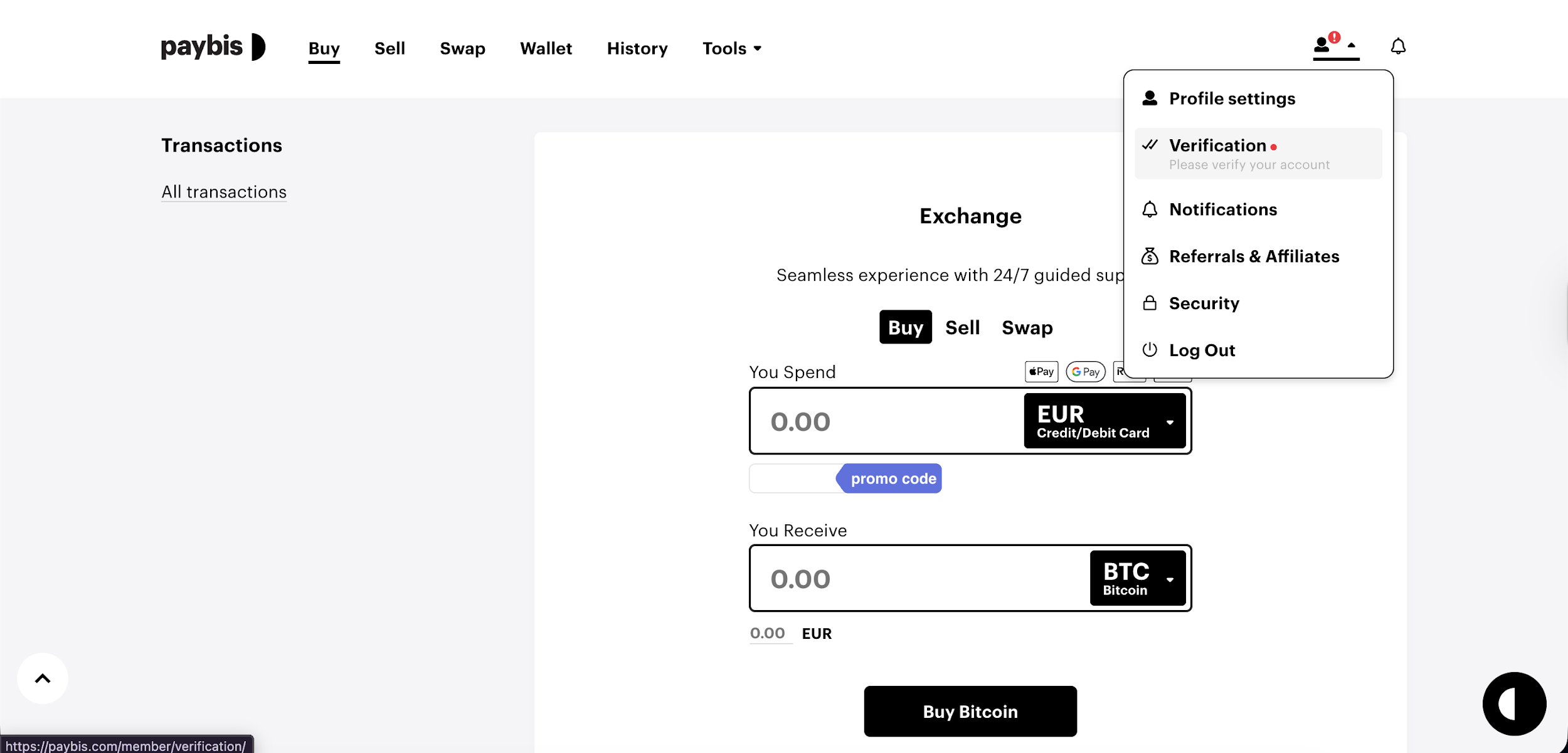Screen dimensions: 1568x753
Task: Open the EUR Credit/Debit Card currency selector
Action: click(1104, 421)
